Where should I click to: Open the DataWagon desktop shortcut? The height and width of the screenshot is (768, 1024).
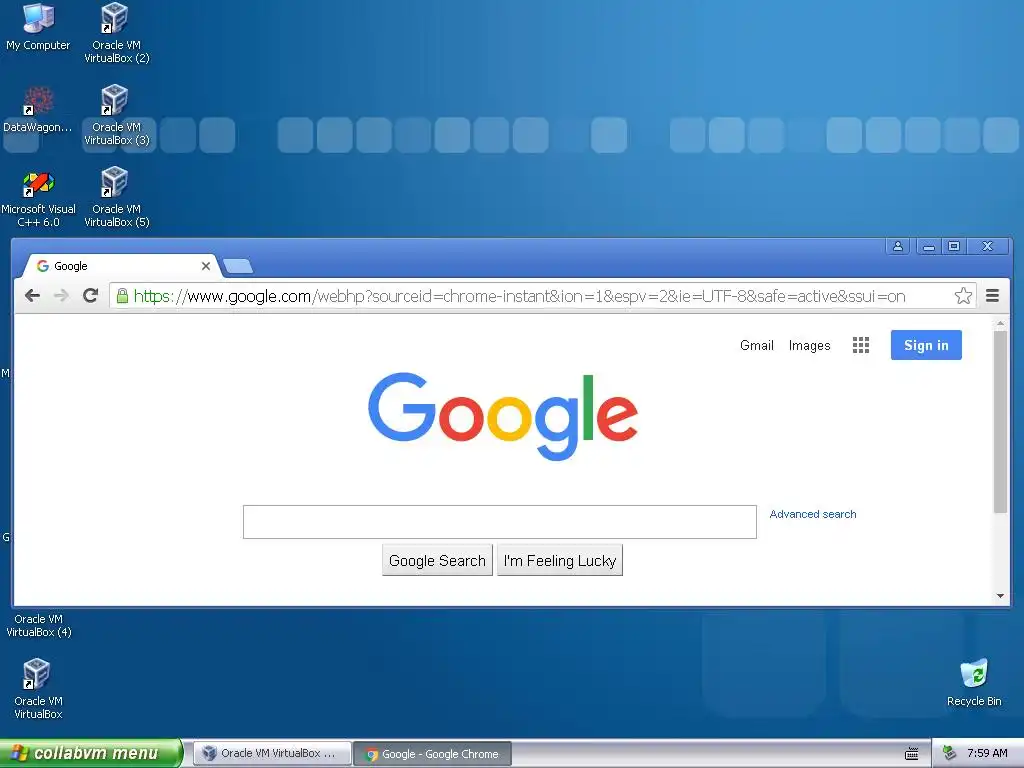coord(38,110)
